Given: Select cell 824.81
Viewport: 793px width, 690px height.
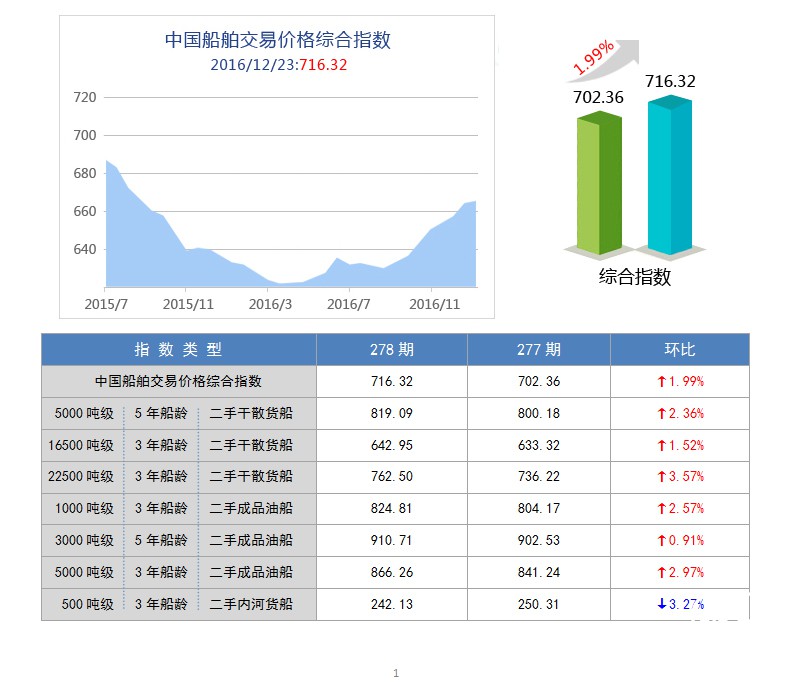Looking at the screenshot, I should [x=391, y=508].
